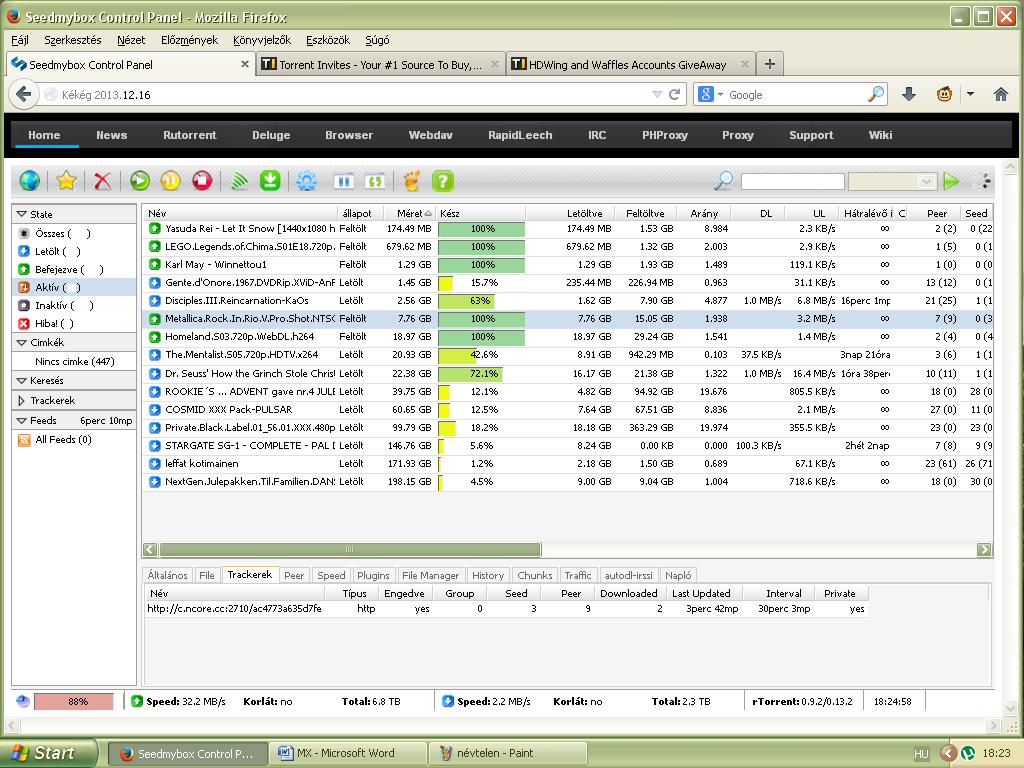This screenshot has height=768, width=1024.
Task: Open help with the green question mark icon
Action: click(443, 181)
